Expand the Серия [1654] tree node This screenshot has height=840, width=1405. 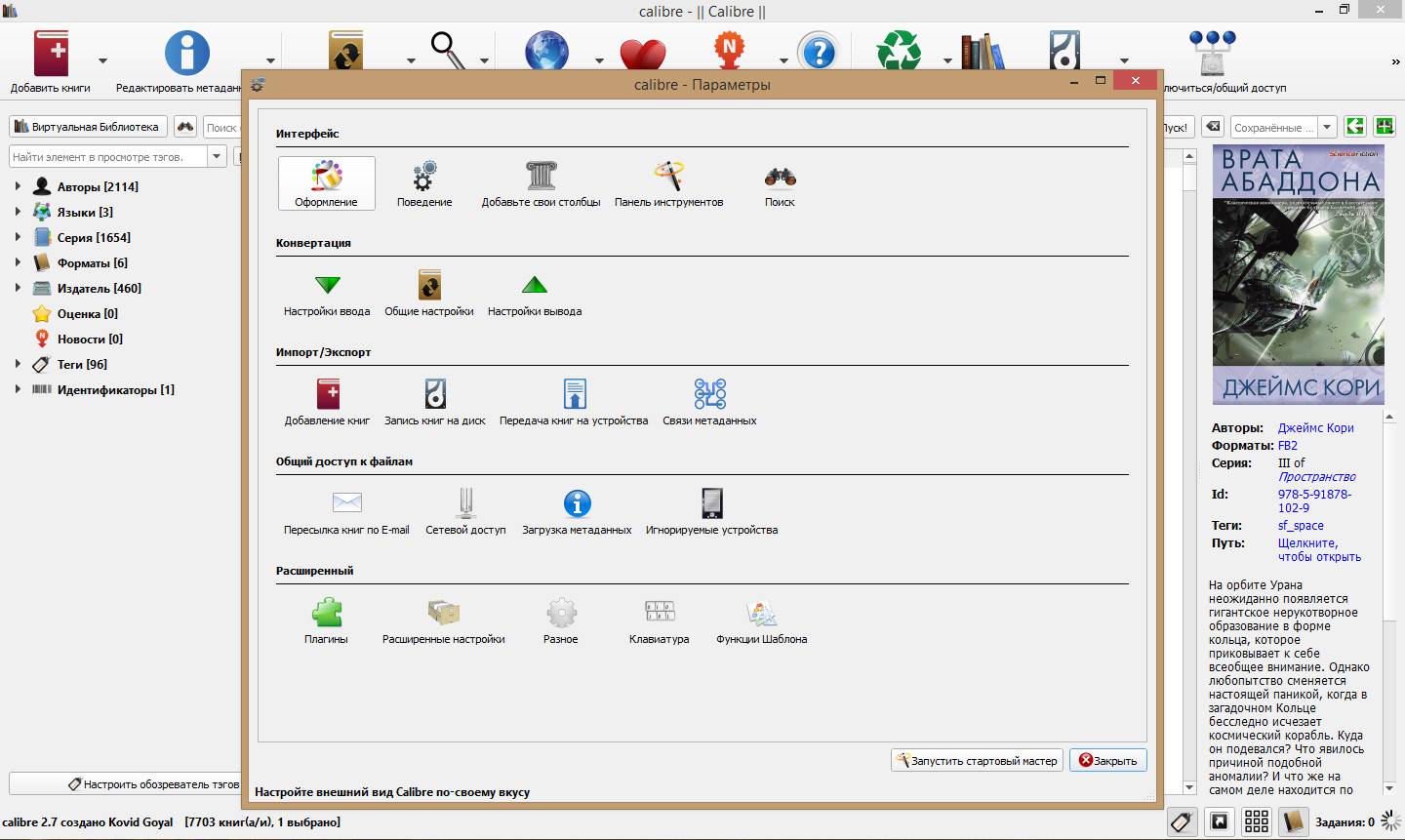click(x=18, y=237)
